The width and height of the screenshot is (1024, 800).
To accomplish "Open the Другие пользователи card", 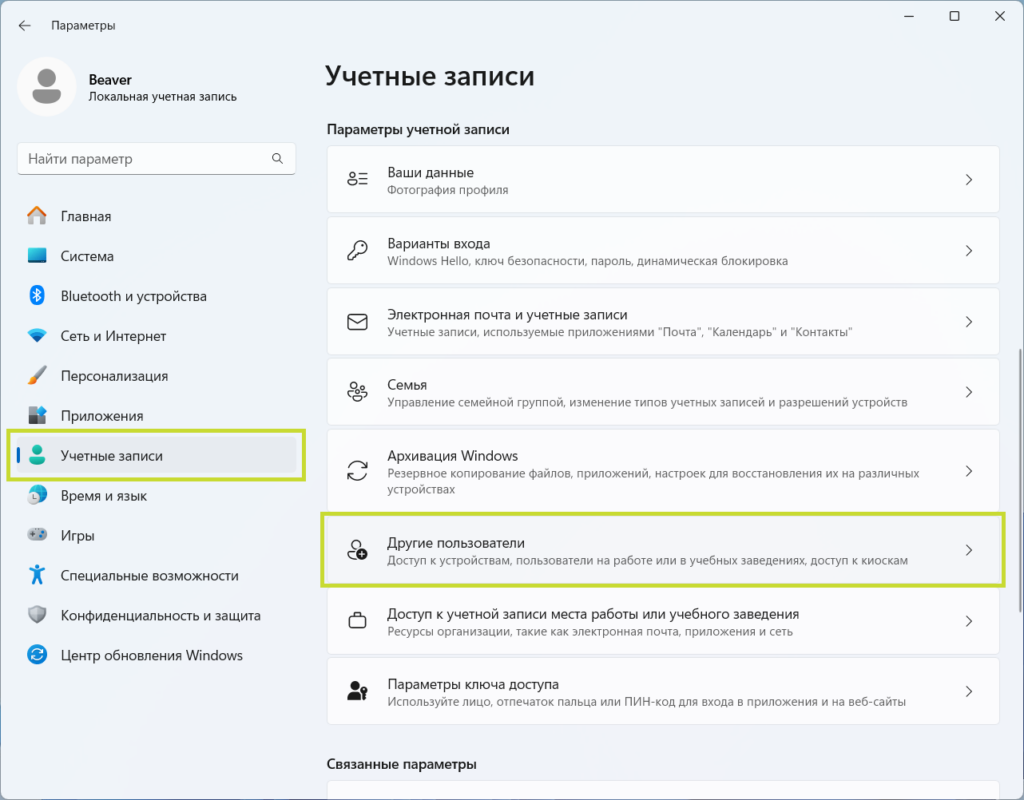I will click(x=663, y=551).
